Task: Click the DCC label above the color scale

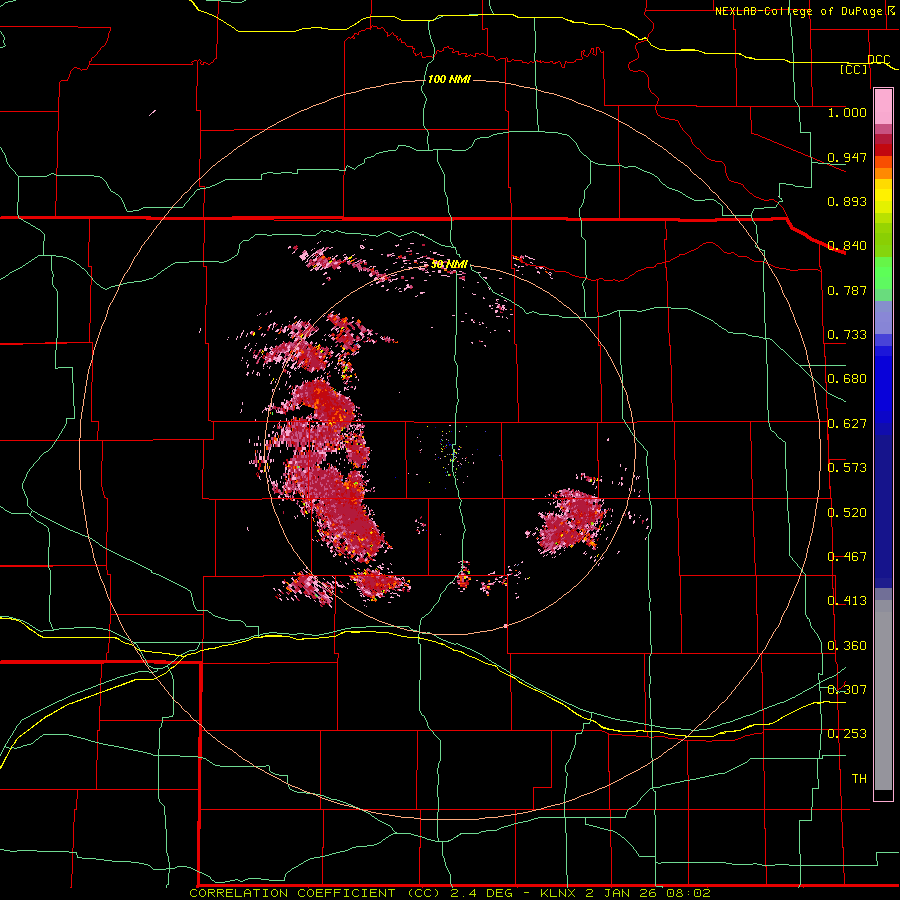Action: coord(879,59)
